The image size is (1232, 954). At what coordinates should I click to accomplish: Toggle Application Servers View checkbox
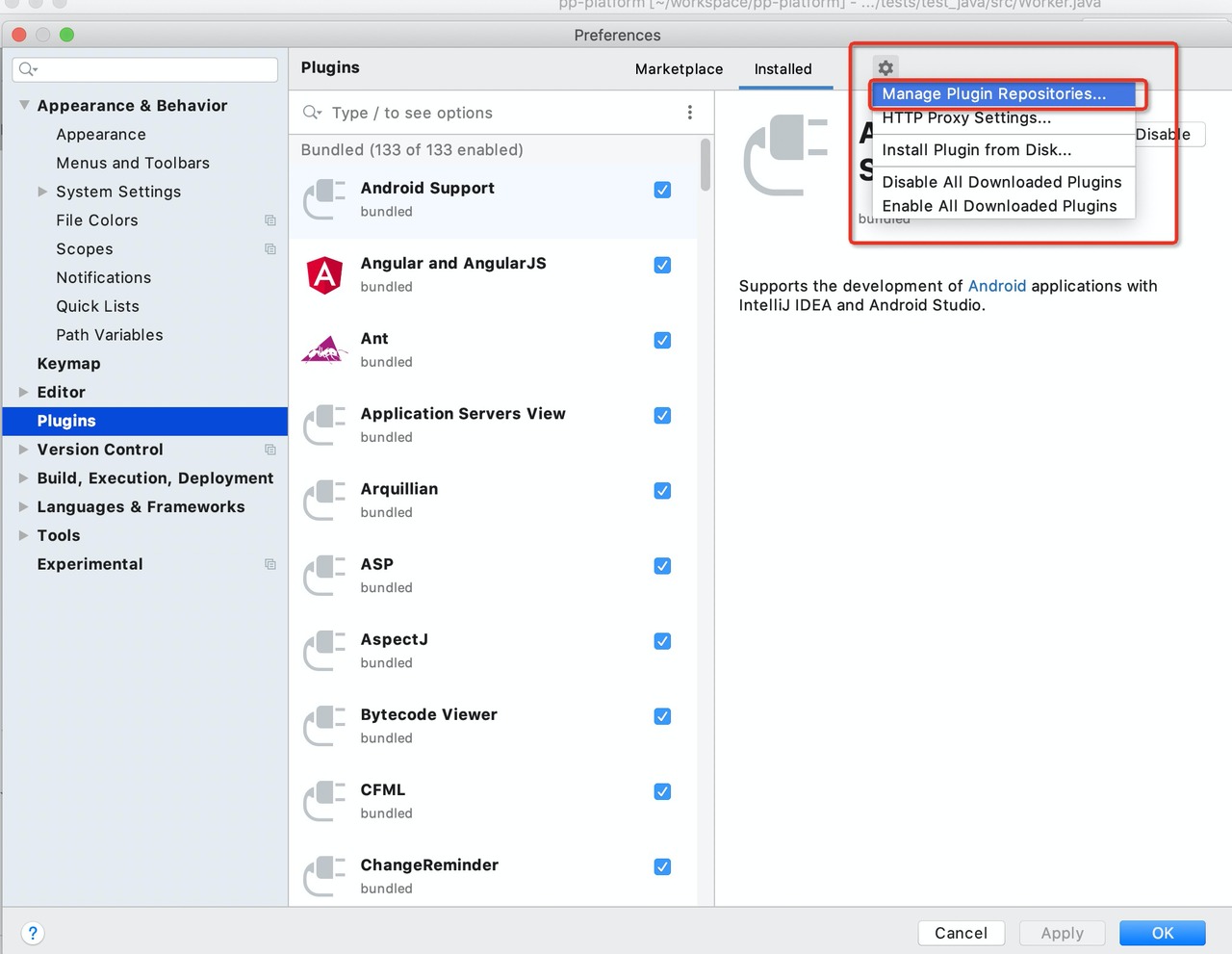tap(662, 415)
